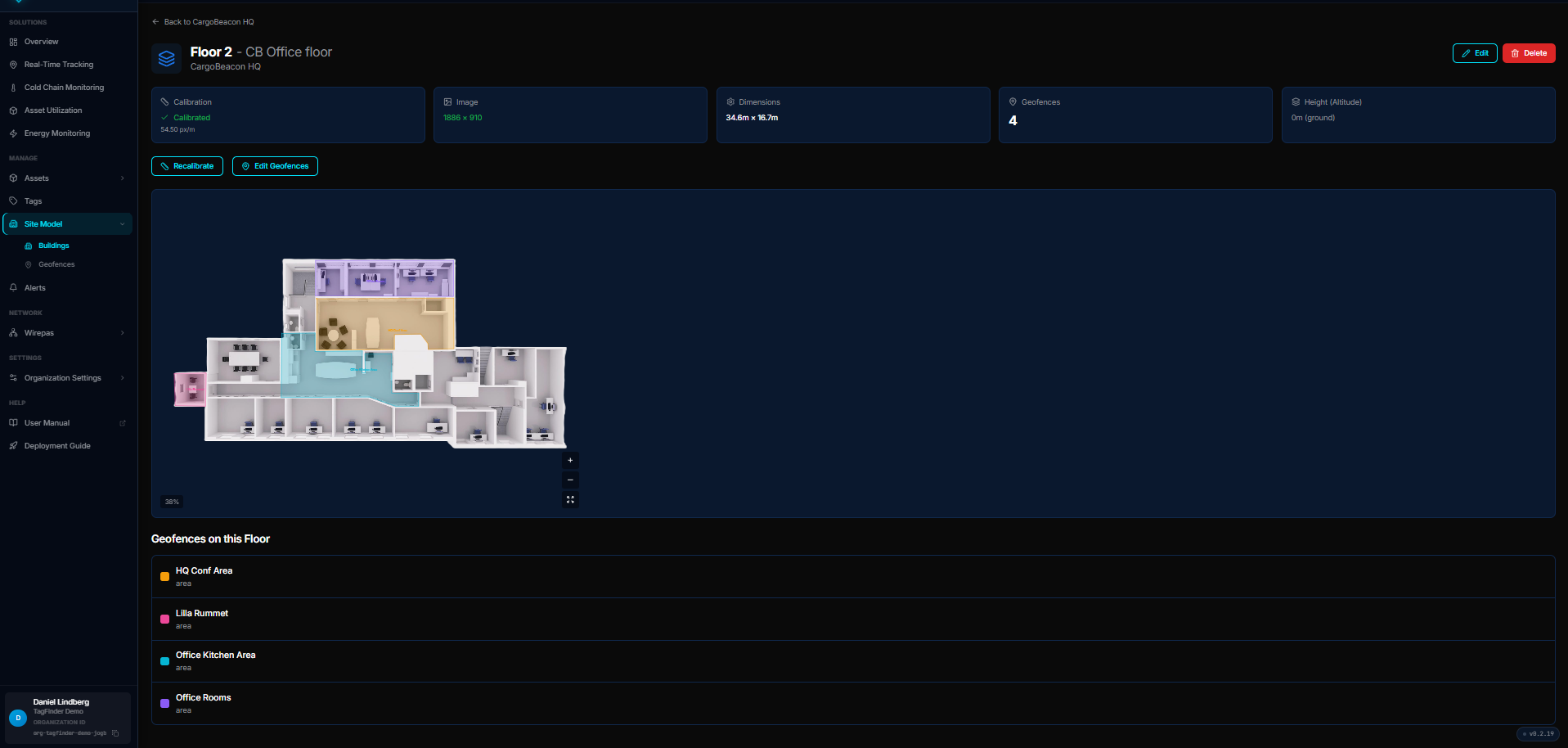Click the Recalibrate button
Screen dimensions: 1568x748
coord(187,166)
